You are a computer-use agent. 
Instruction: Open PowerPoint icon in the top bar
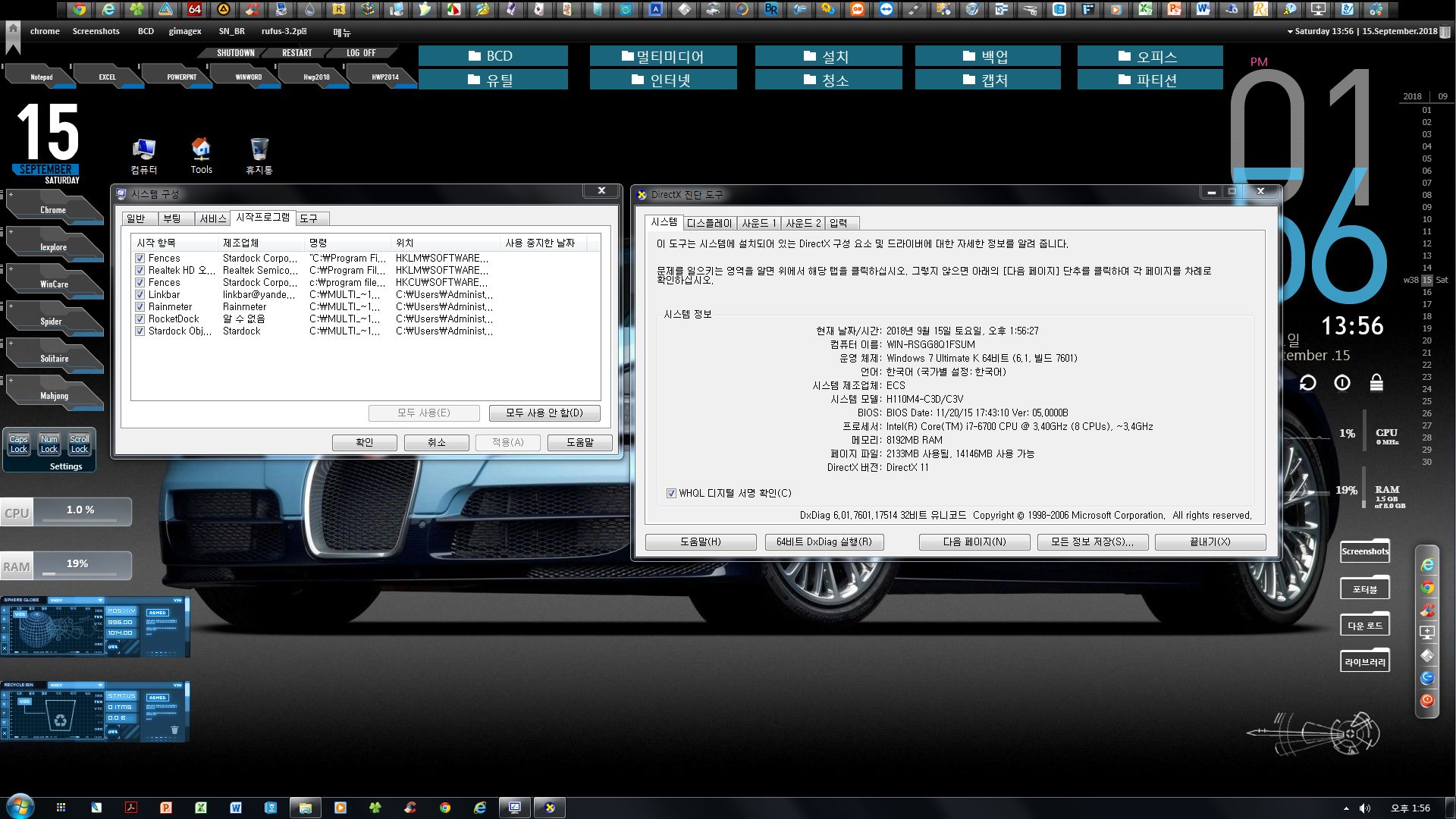1174,10
